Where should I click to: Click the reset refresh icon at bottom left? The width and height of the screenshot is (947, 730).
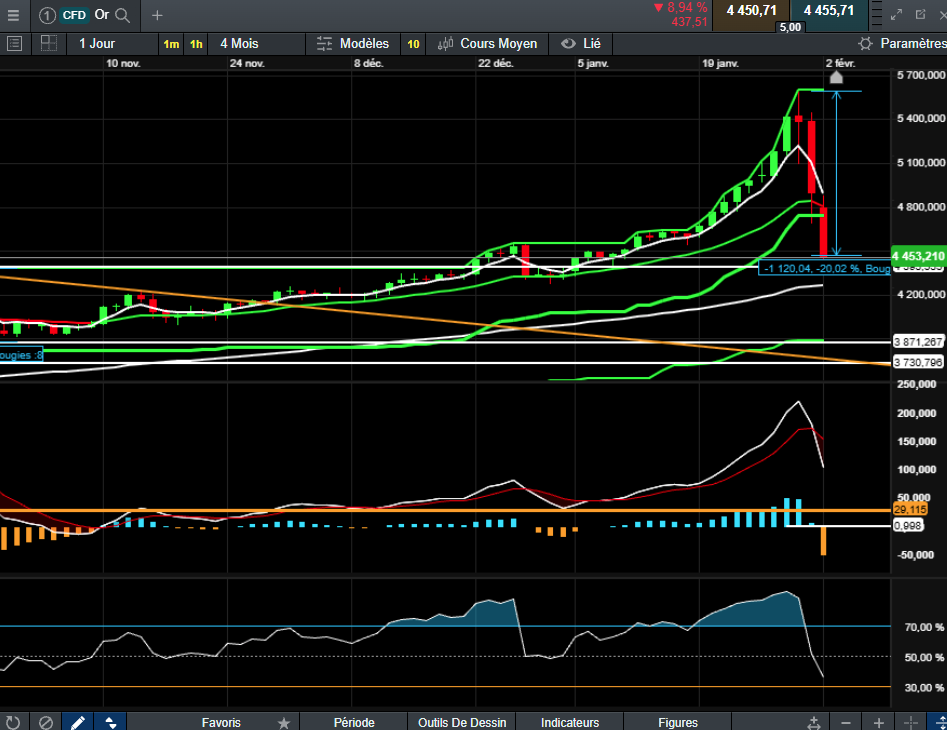tap(13, 722)
